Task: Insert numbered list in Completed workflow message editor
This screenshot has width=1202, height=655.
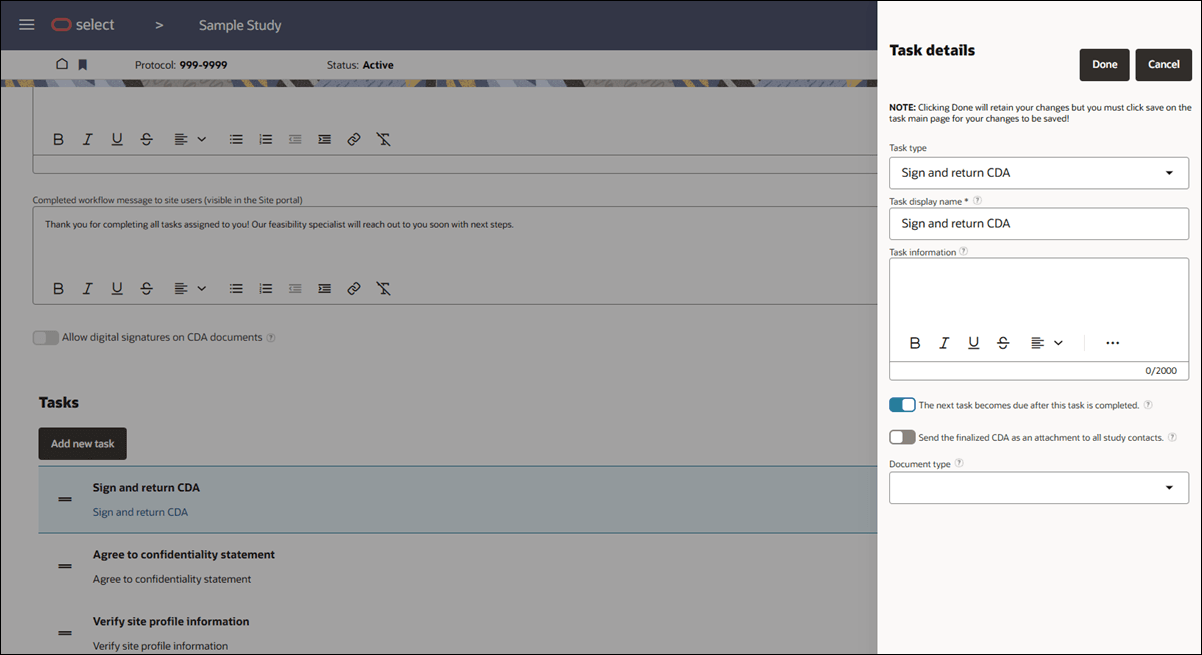Action: (x=265, y=288)
